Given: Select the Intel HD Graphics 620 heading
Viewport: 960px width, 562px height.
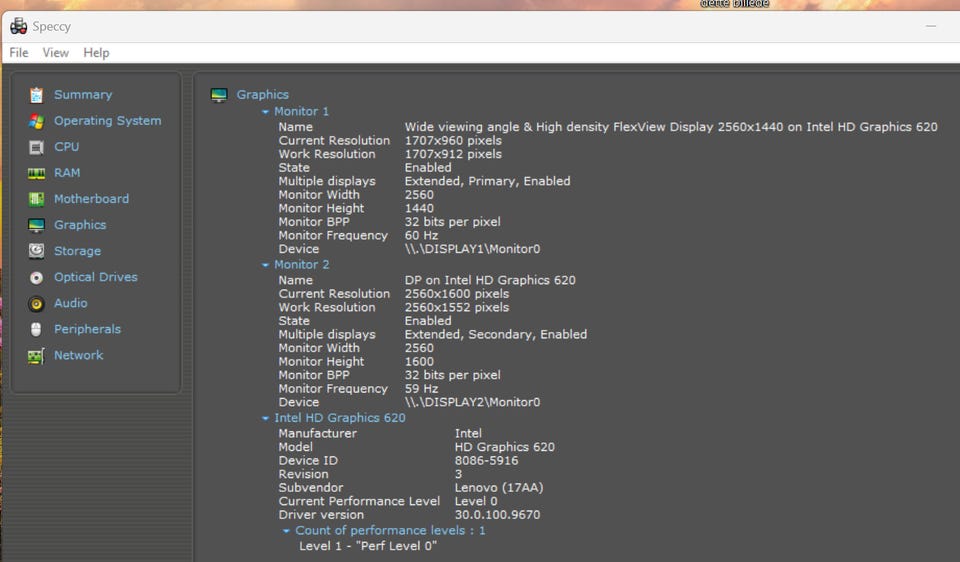Looking at the screenshot, I should pyautogui.click(x=340, y=418).
